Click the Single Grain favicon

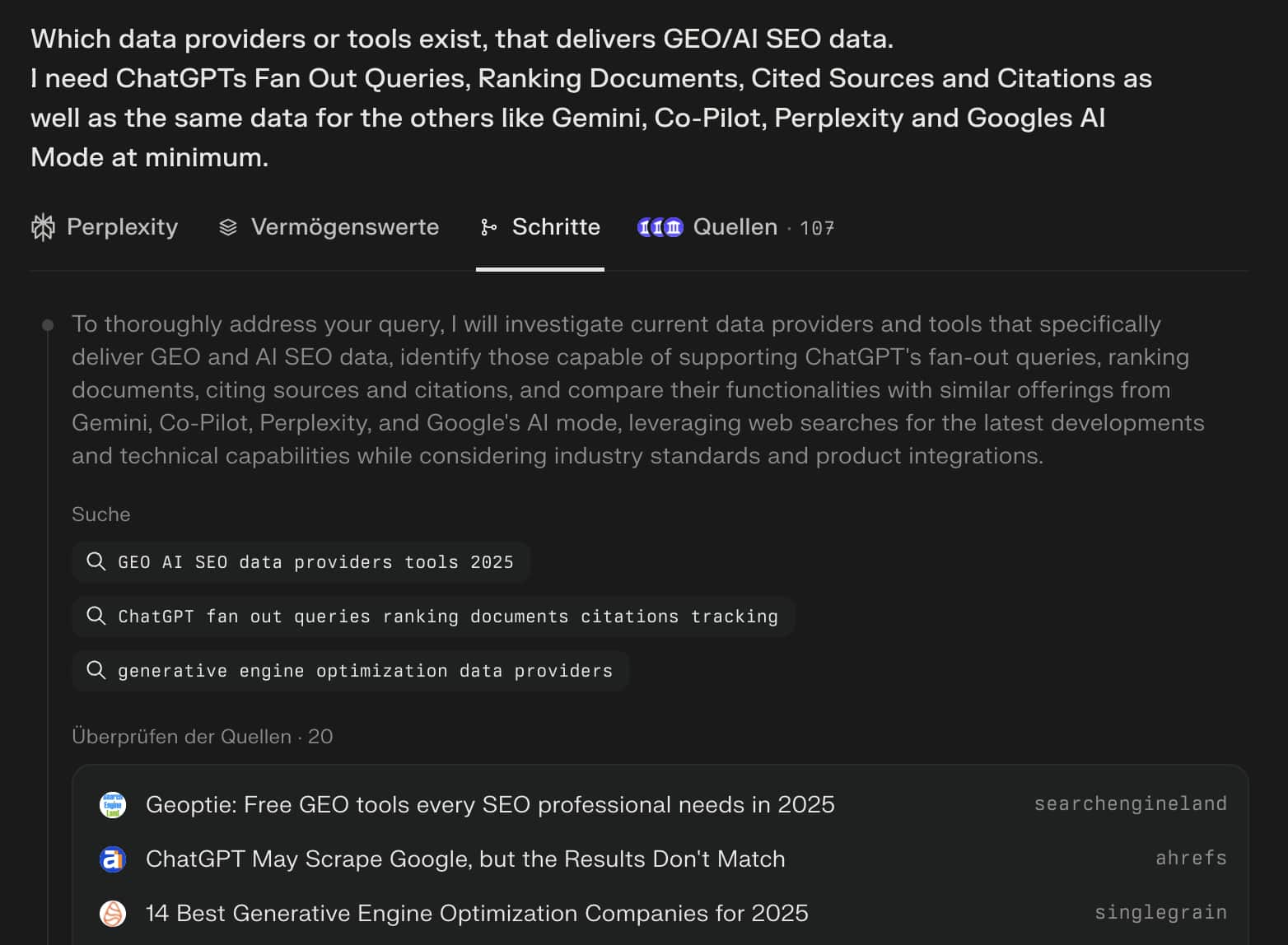pos(113,913)
